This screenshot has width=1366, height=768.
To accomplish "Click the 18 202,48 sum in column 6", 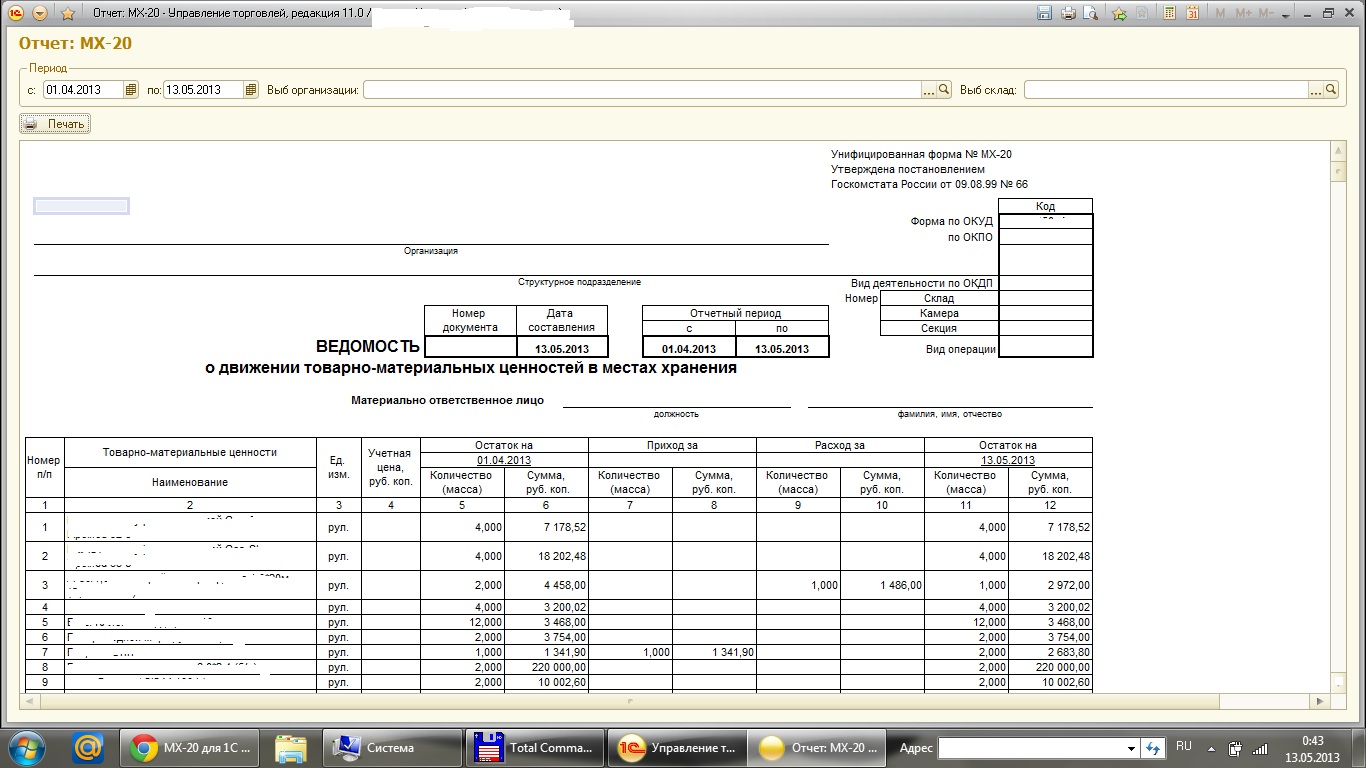I will click(x=546, y=556).
